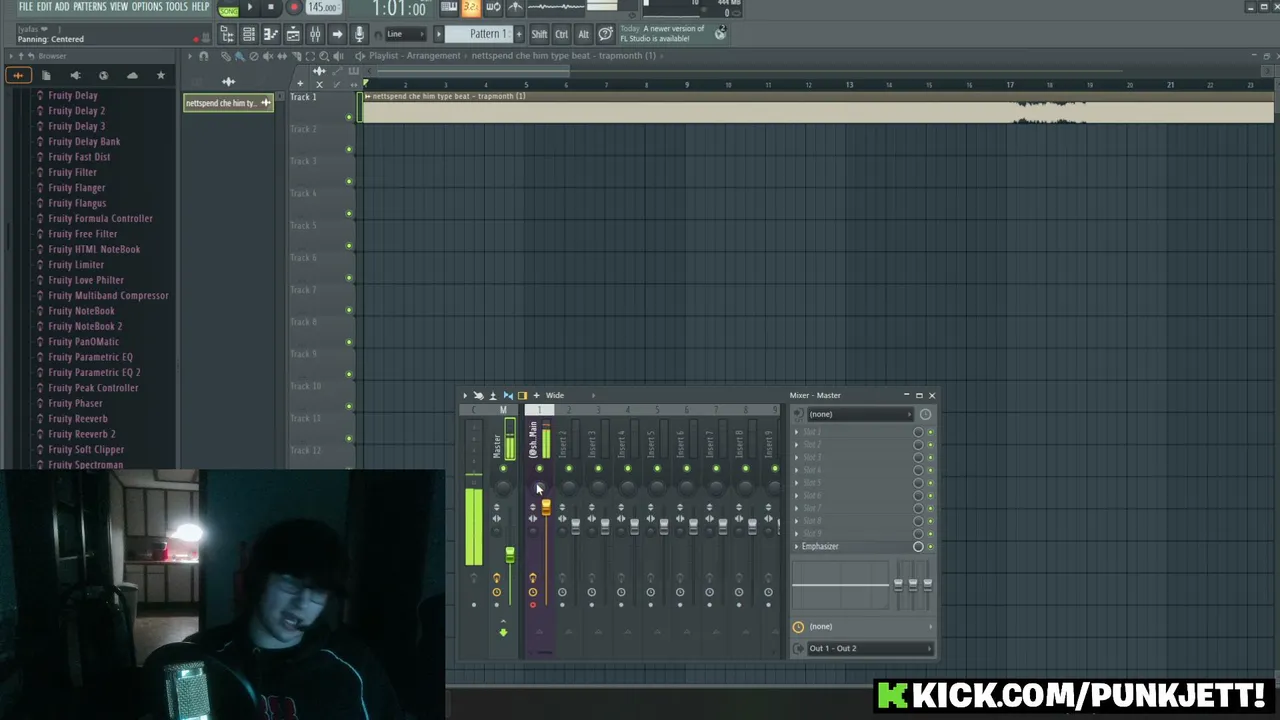Open the Emphasizer slot menu arrow
This screenshot has height=720, width=1280.
click(797, 546)
